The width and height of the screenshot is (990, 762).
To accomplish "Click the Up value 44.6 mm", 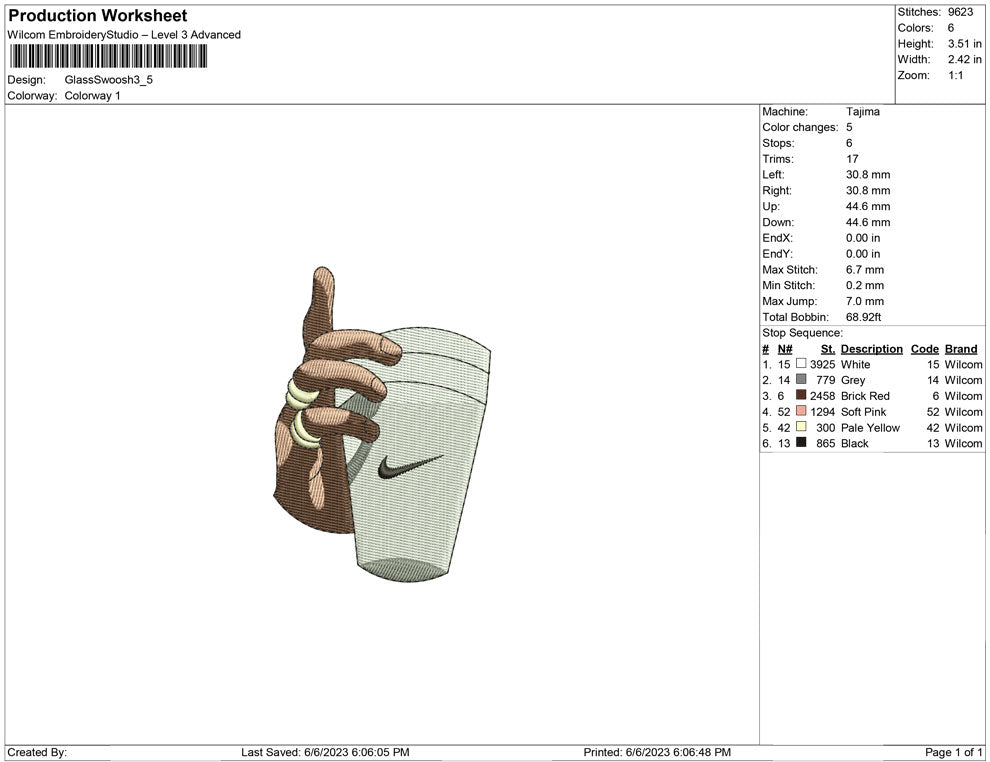I will pos(868,206).
